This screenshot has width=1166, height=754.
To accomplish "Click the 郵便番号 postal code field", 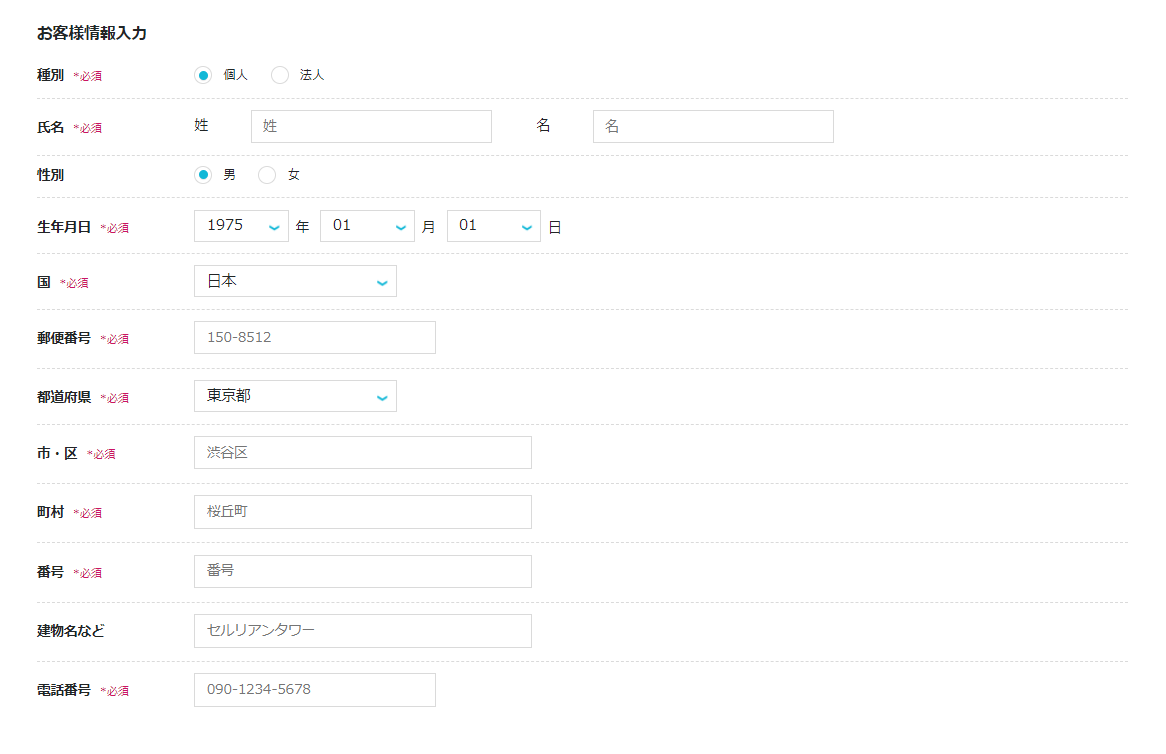I will click(315, 338).
